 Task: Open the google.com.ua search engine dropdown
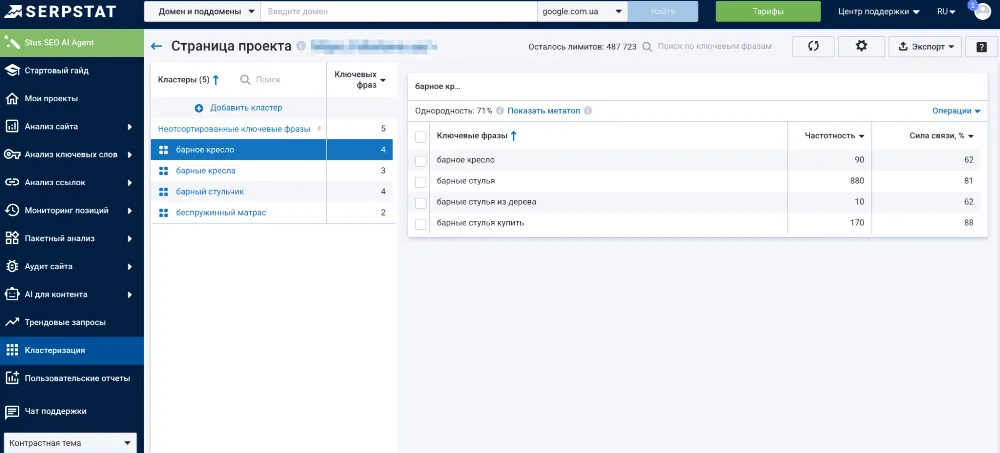[x=582, y=11]
